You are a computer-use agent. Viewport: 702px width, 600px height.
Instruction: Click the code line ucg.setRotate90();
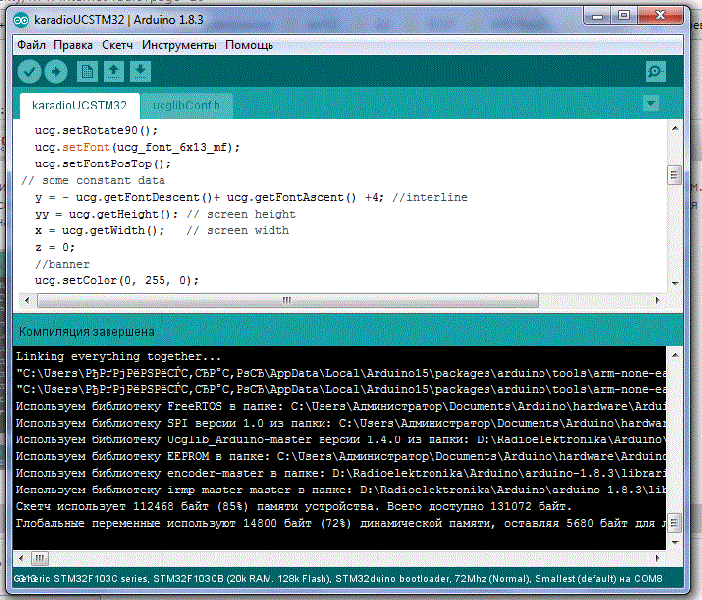(96, 131)
